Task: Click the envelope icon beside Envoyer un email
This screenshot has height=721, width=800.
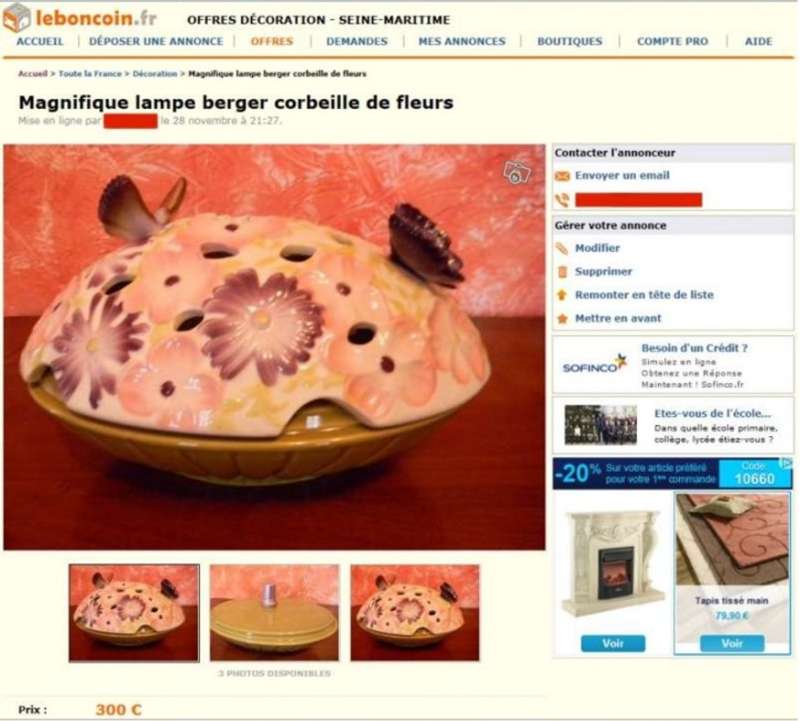Action: [x=562, y=176]
